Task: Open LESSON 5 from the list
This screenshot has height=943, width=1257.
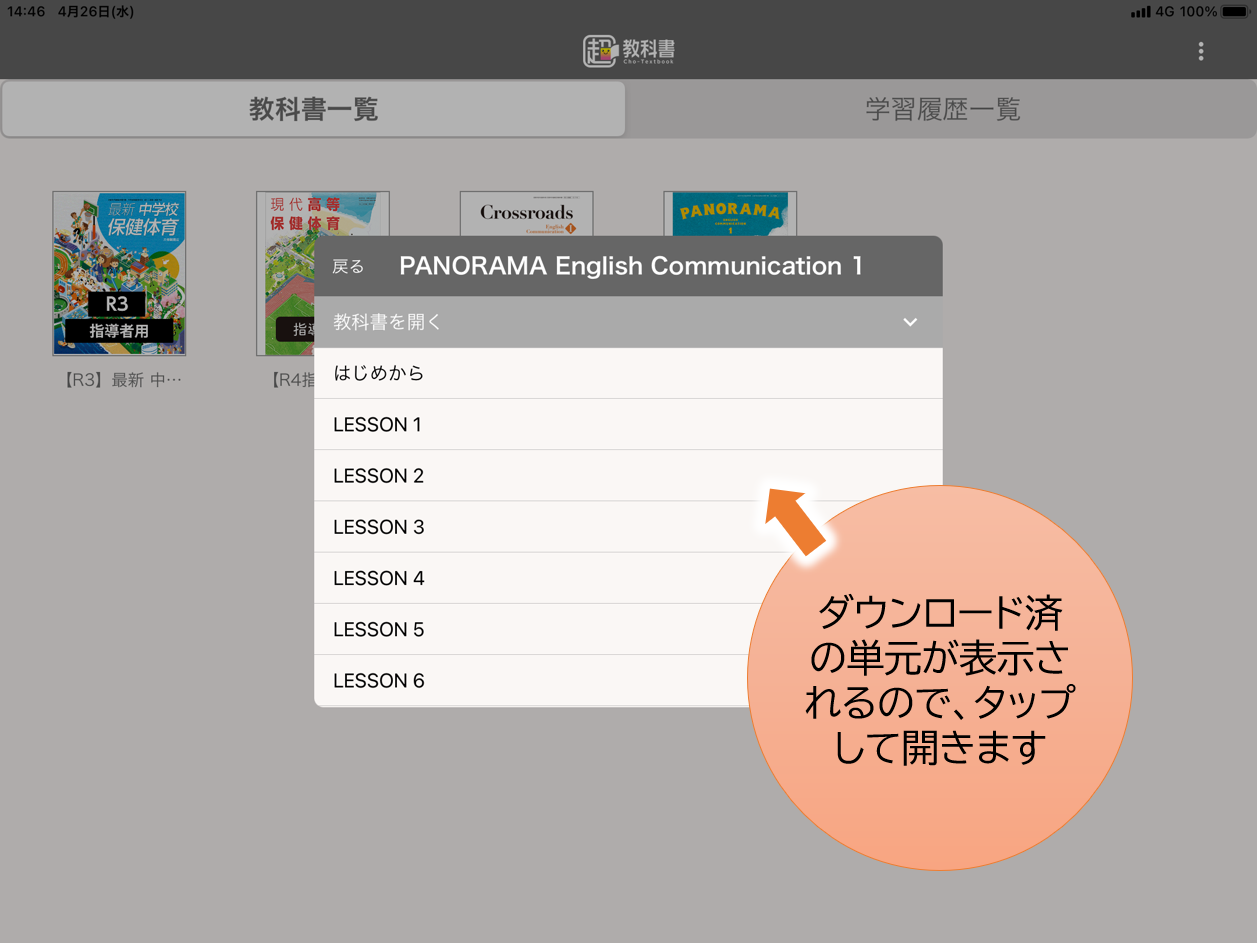Action: point(628,629)
